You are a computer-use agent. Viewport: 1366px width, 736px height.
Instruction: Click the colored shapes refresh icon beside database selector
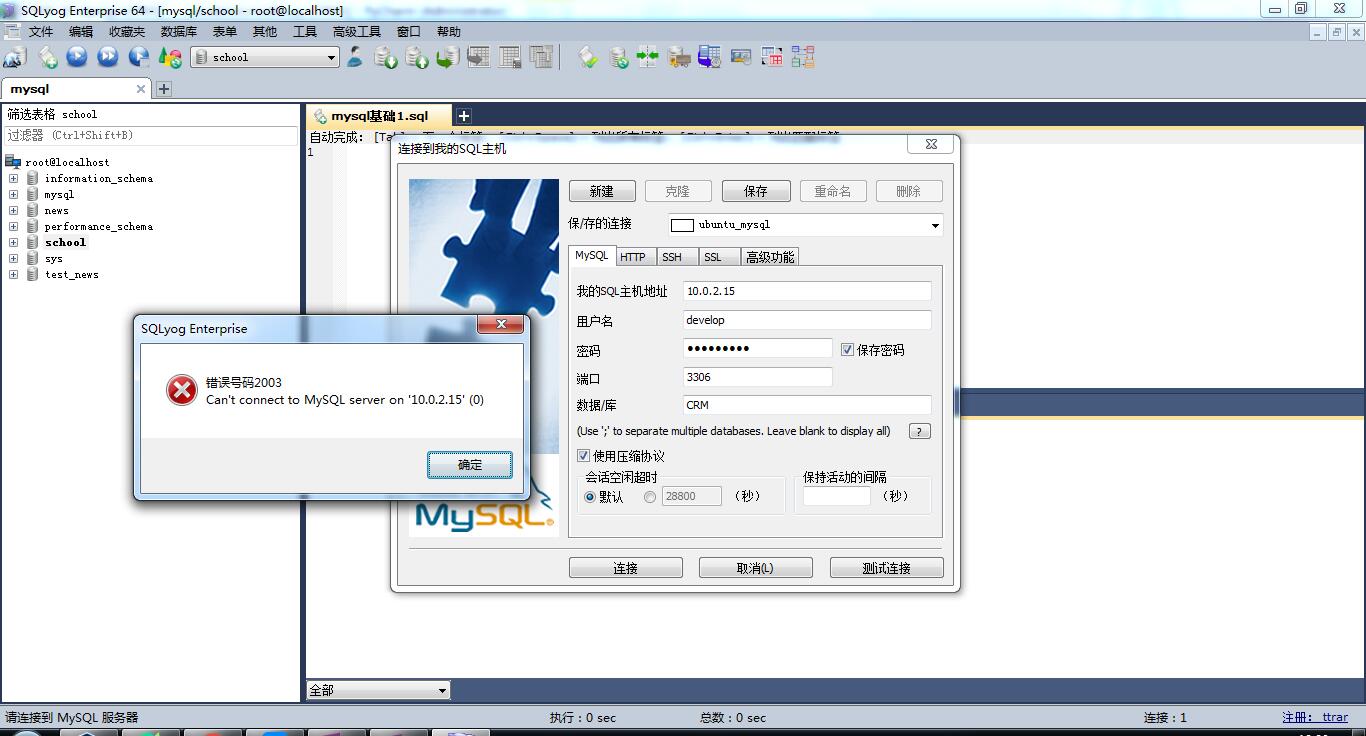point(170,58)
